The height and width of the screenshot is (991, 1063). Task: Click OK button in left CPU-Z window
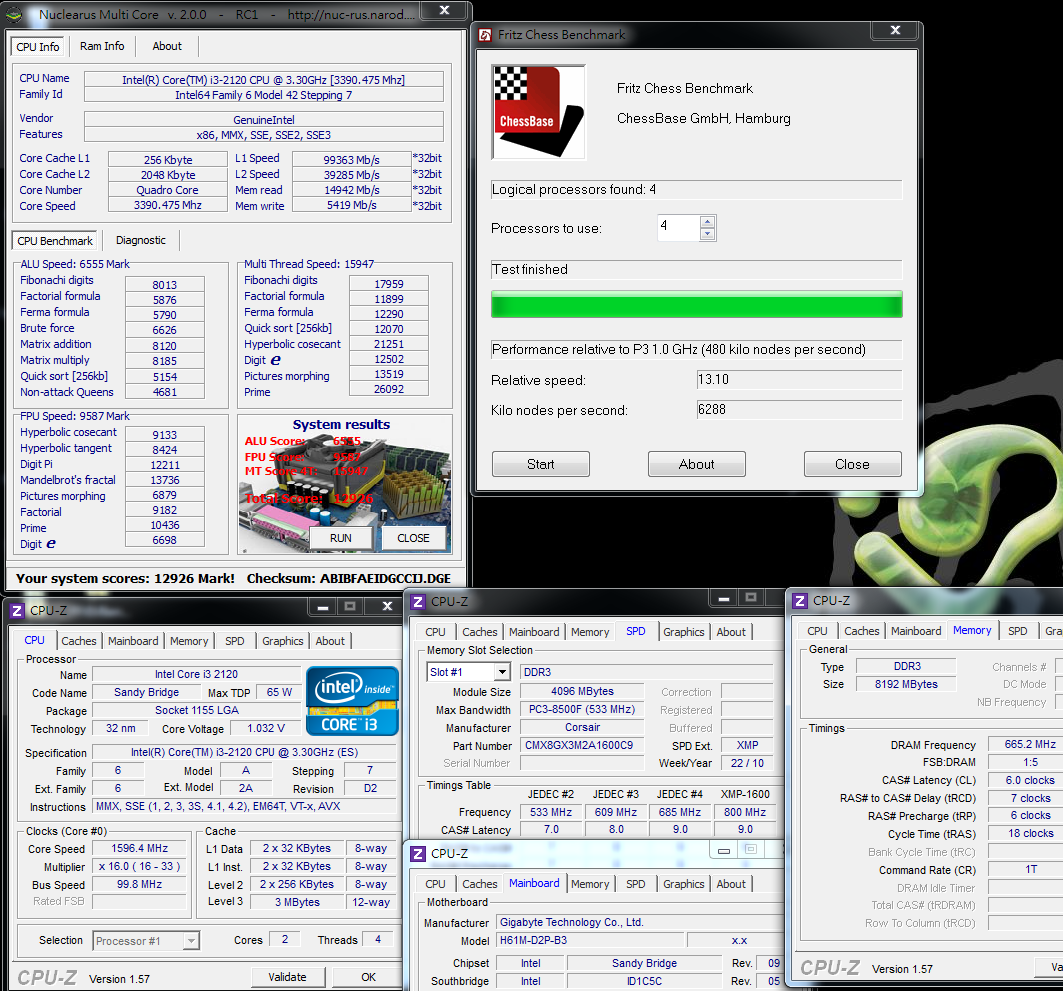point(368,977)
